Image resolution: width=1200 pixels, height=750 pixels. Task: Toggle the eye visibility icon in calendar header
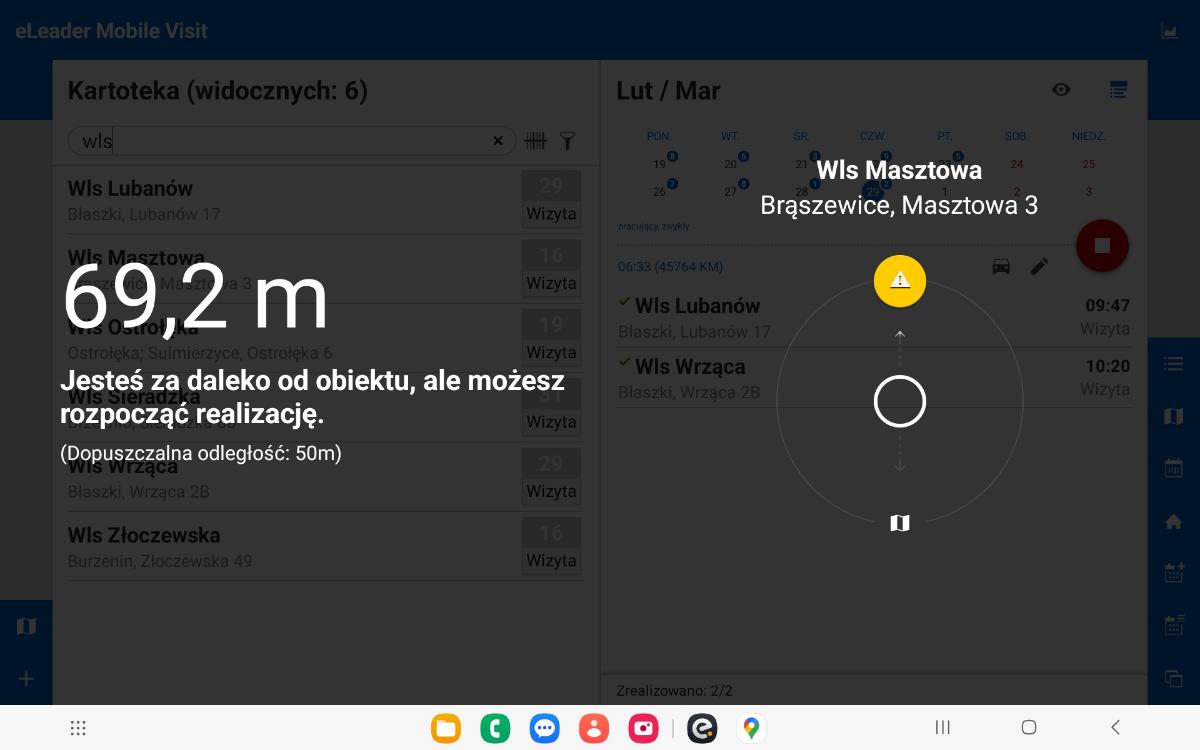tap(1061, 90)
